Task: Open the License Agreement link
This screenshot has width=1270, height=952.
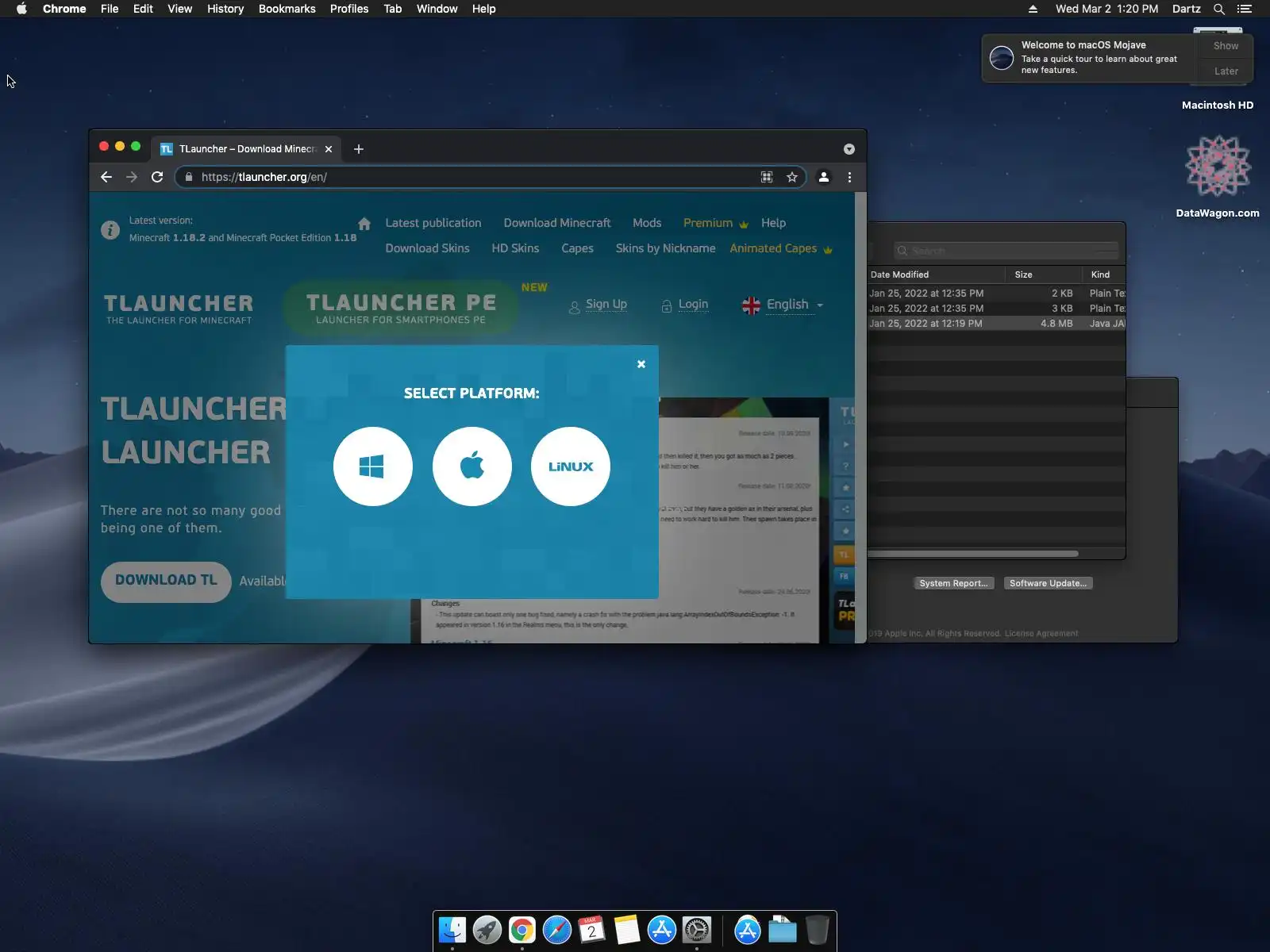Action: coord(1041,633)
